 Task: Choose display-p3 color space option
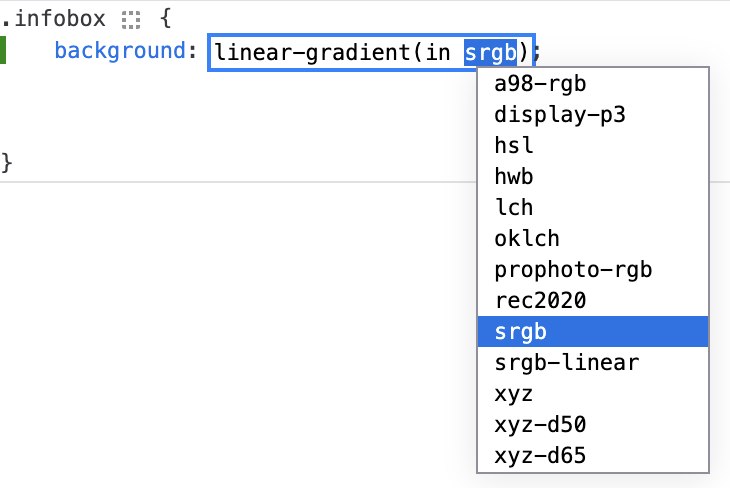point(559,114)
